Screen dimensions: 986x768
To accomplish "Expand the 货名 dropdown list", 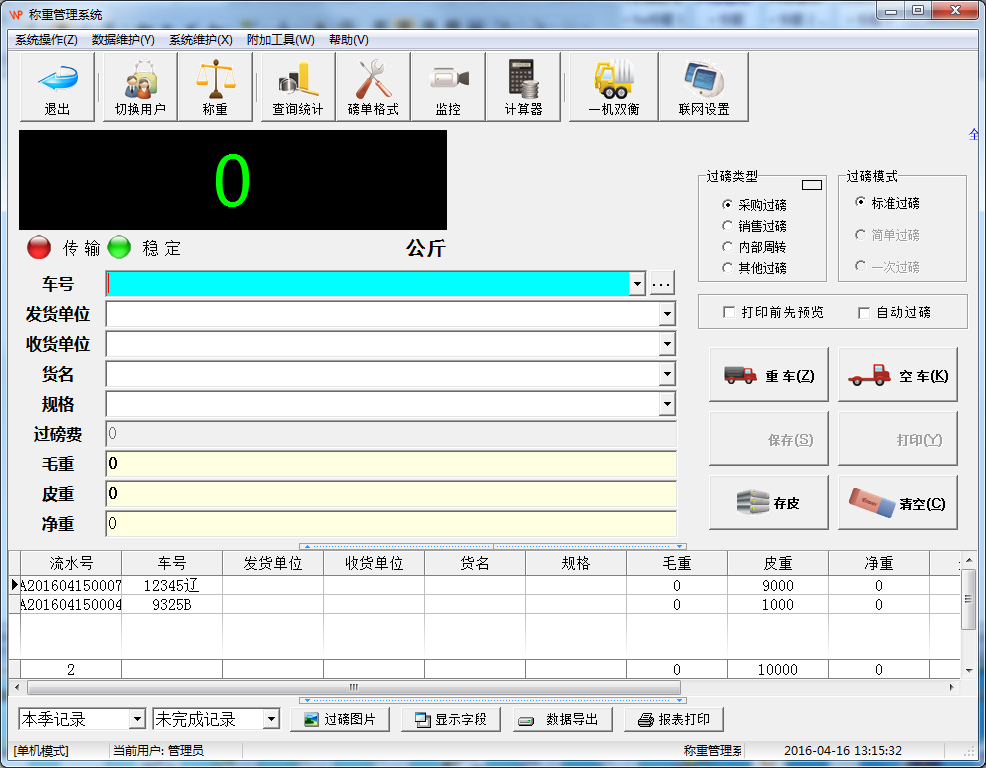I will point(667,375).
